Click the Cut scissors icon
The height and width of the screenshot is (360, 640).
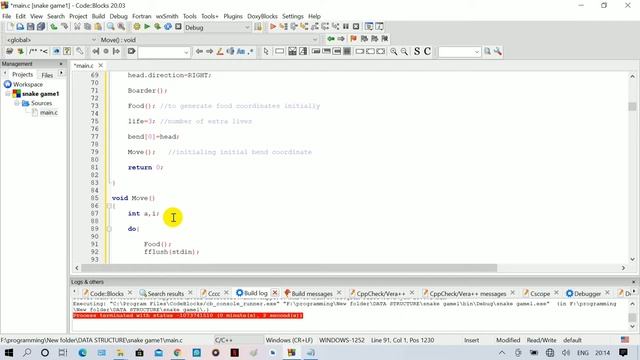click(x=77, y=27)
